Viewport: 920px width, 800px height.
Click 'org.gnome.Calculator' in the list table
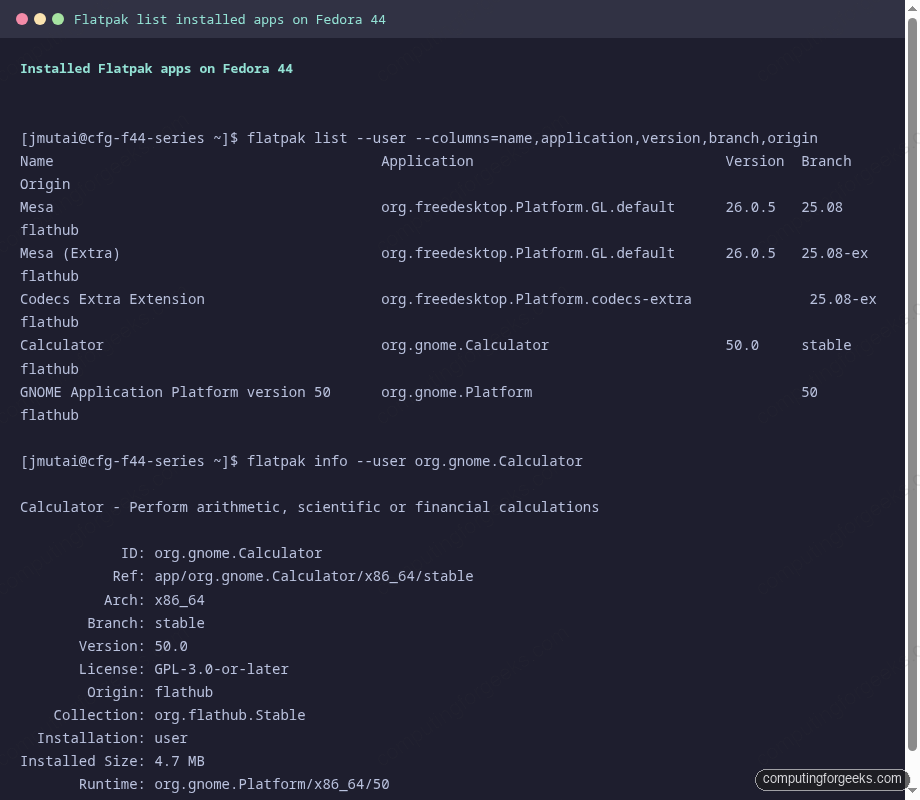[x=465, y=346]
